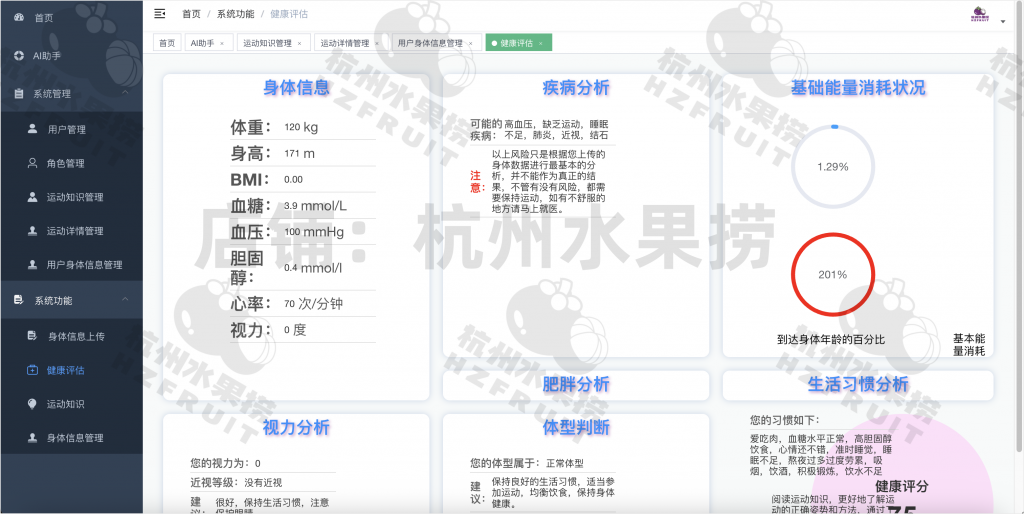Click the 用户管理 person icon

pos(32,129)
